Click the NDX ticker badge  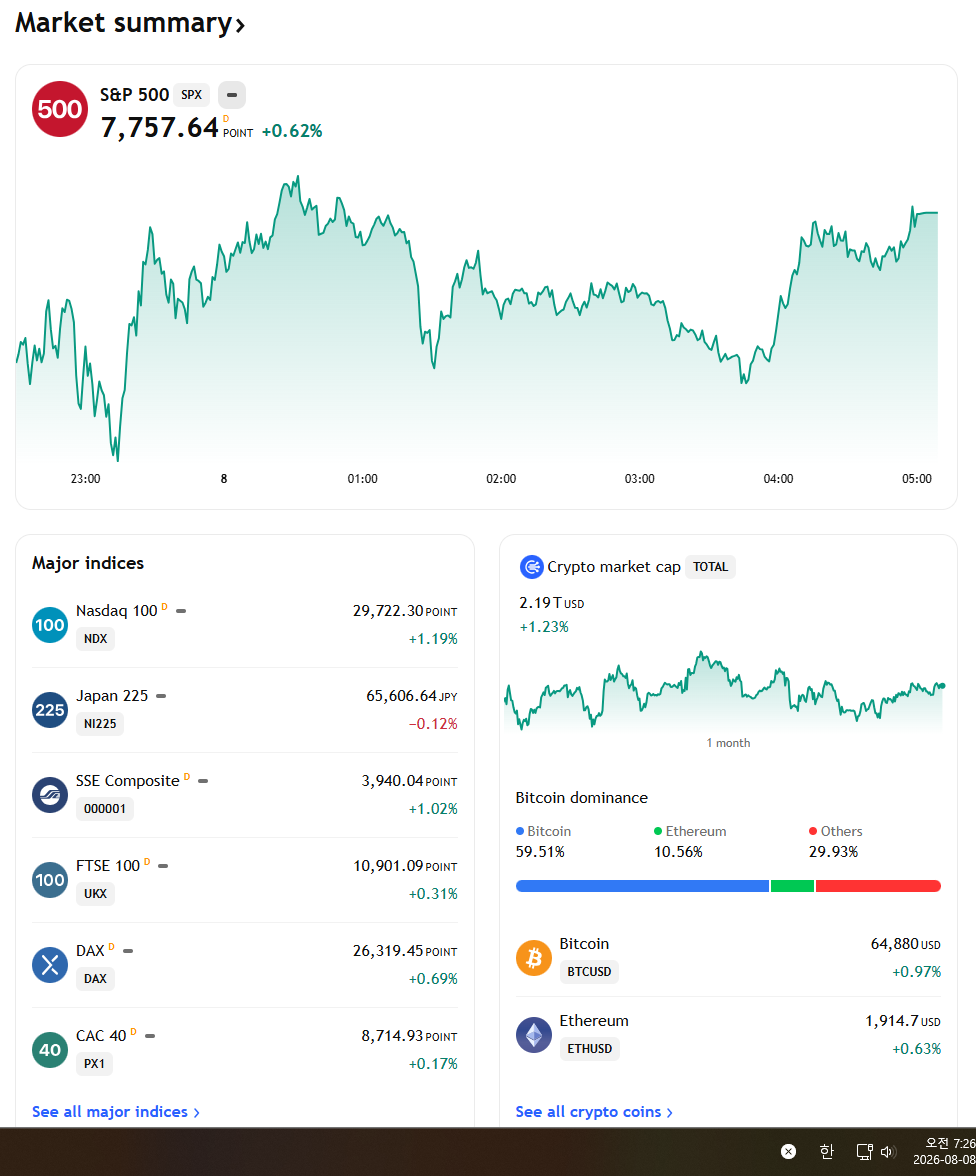coord(95,639)
